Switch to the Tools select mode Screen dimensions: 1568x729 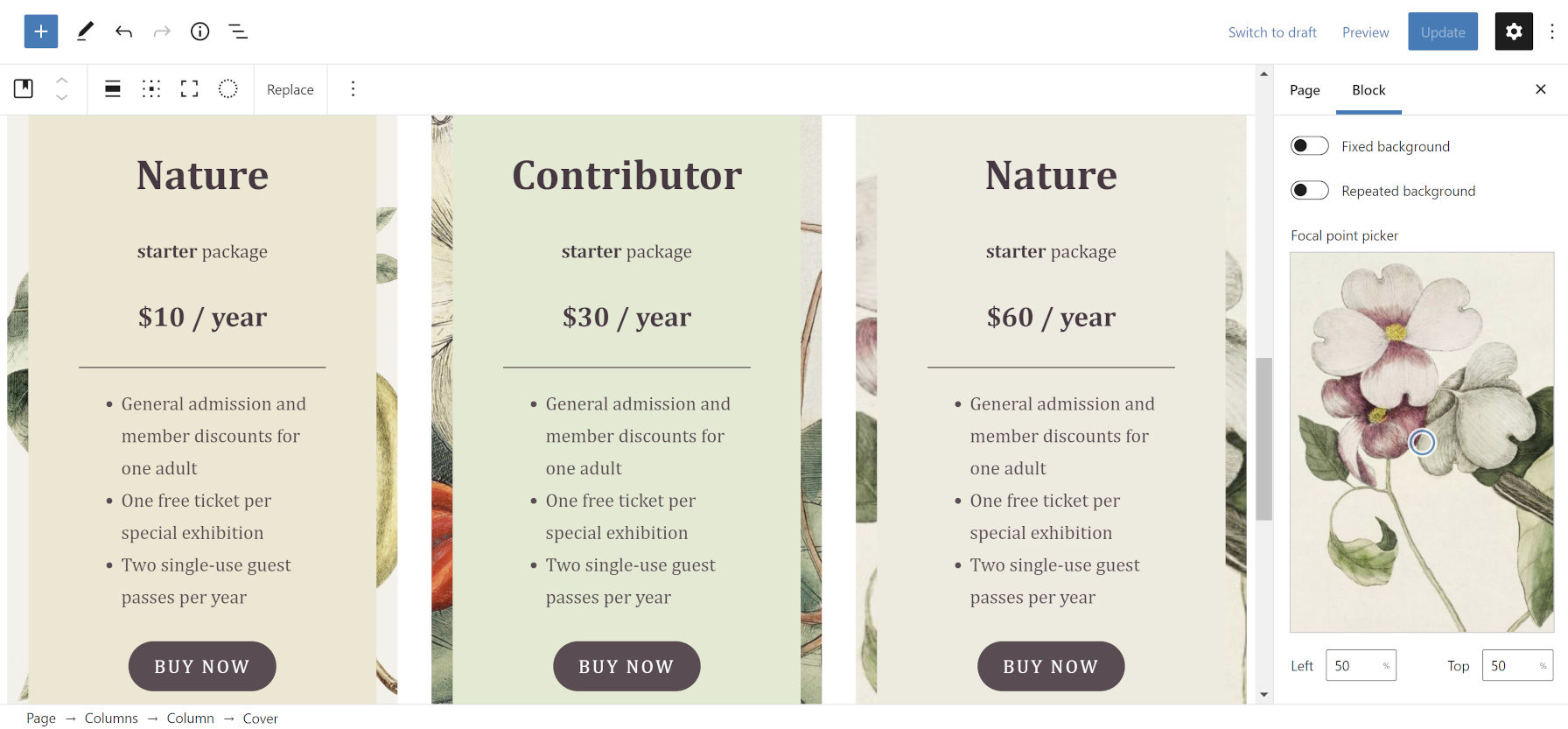tap(85, 32)
